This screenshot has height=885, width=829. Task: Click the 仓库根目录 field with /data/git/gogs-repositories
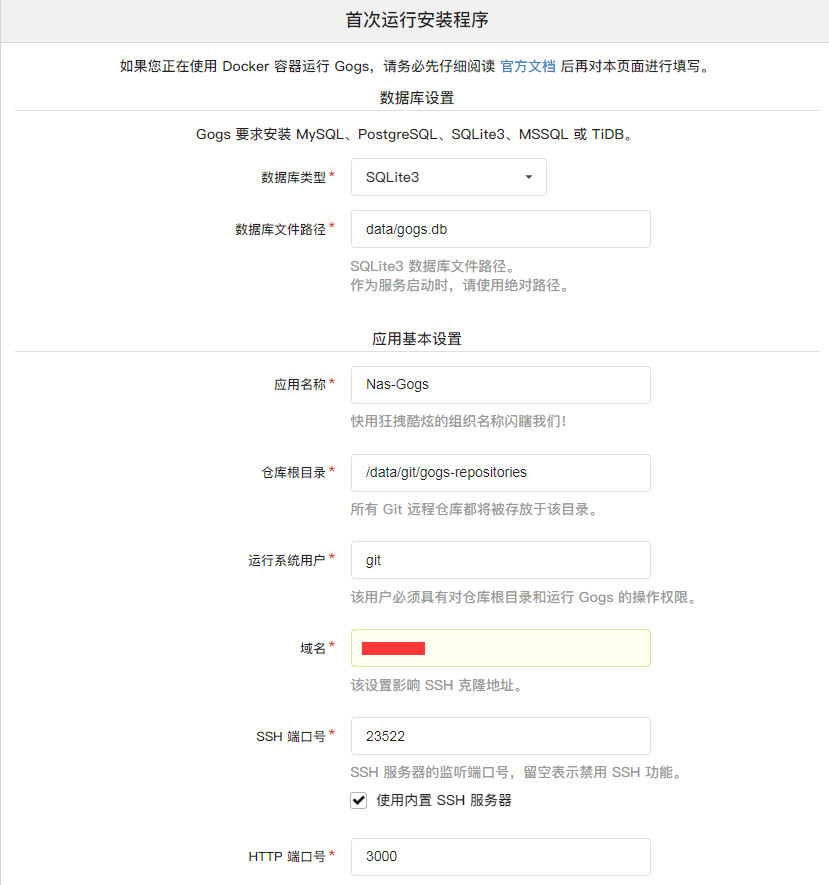pos(501,472)
